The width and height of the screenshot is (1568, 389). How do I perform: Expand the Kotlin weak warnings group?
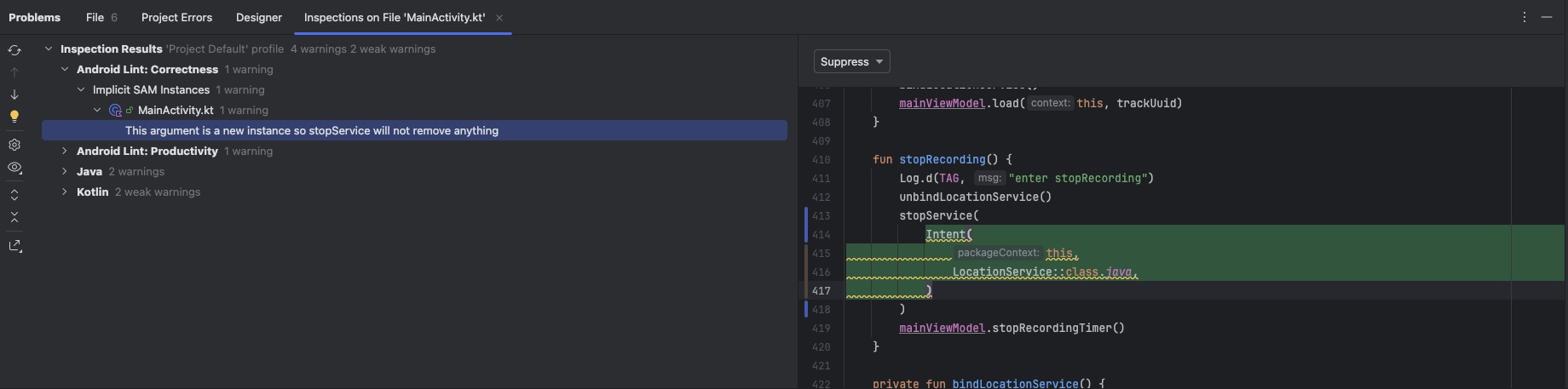point(65,192)
